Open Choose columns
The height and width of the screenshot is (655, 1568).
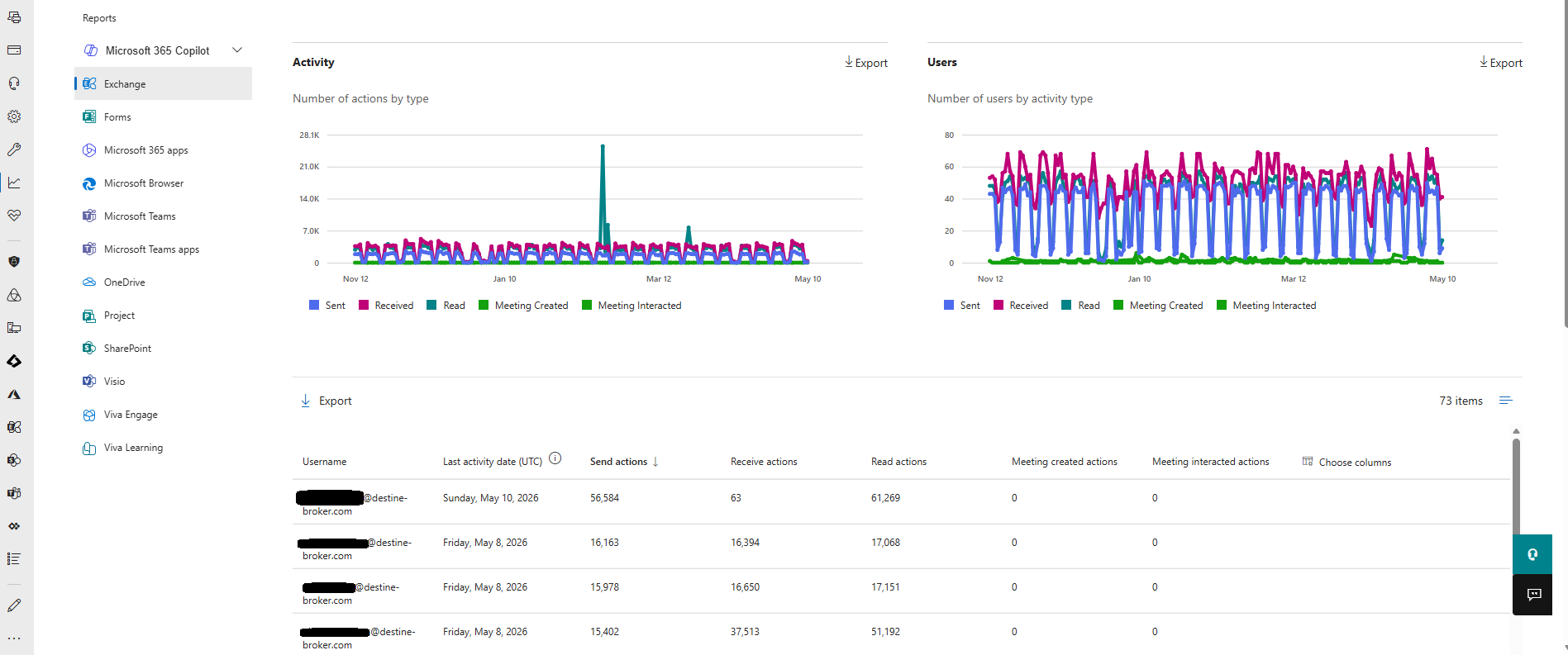coord(1346,462)
